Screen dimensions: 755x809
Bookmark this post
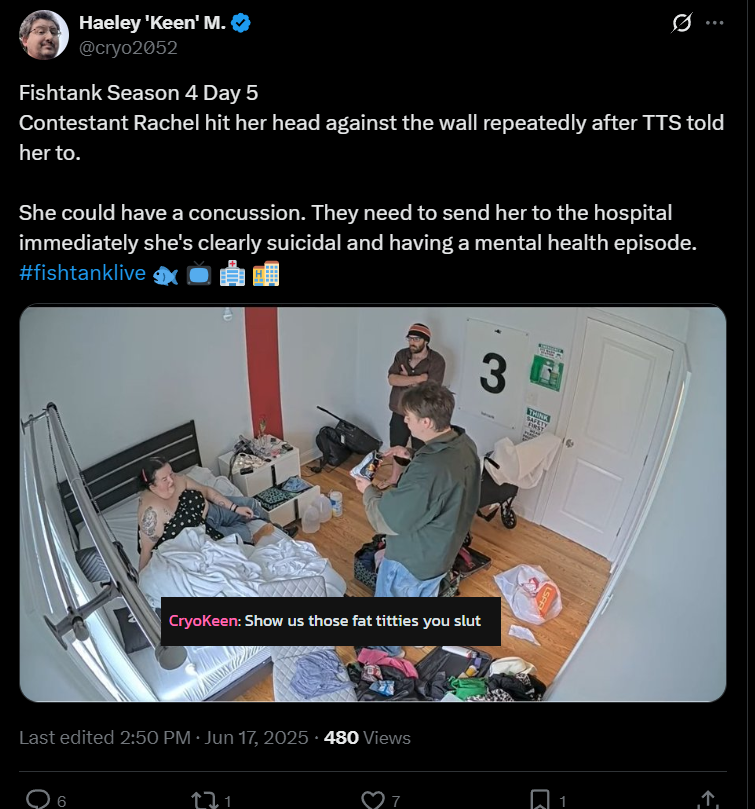point(540,800)
